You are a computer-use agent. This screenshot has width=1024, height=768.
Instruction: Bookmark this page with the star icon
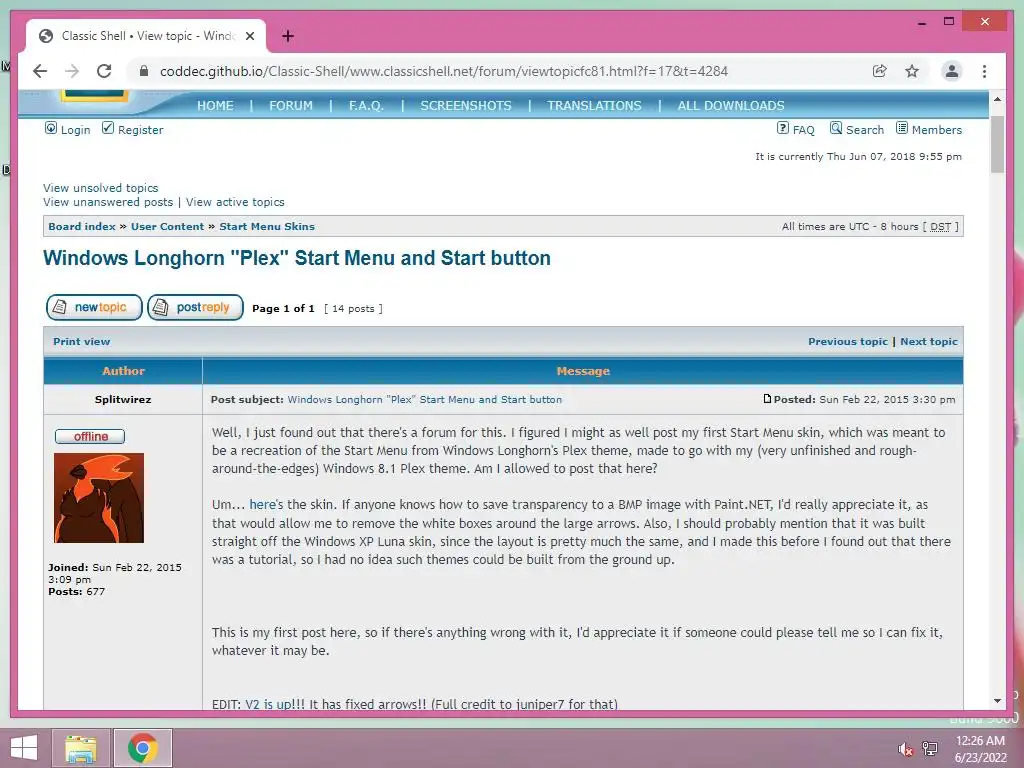pyautogui.click(x=912, y=71)
